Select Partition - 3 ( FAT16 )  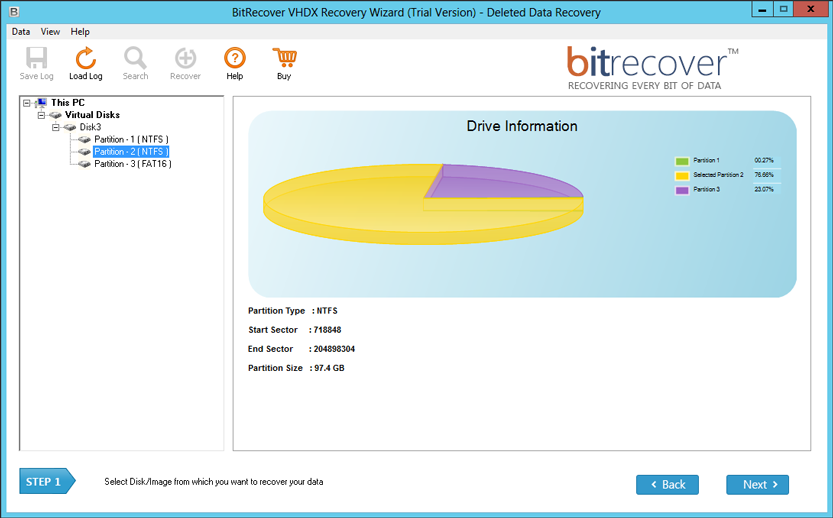133,164
